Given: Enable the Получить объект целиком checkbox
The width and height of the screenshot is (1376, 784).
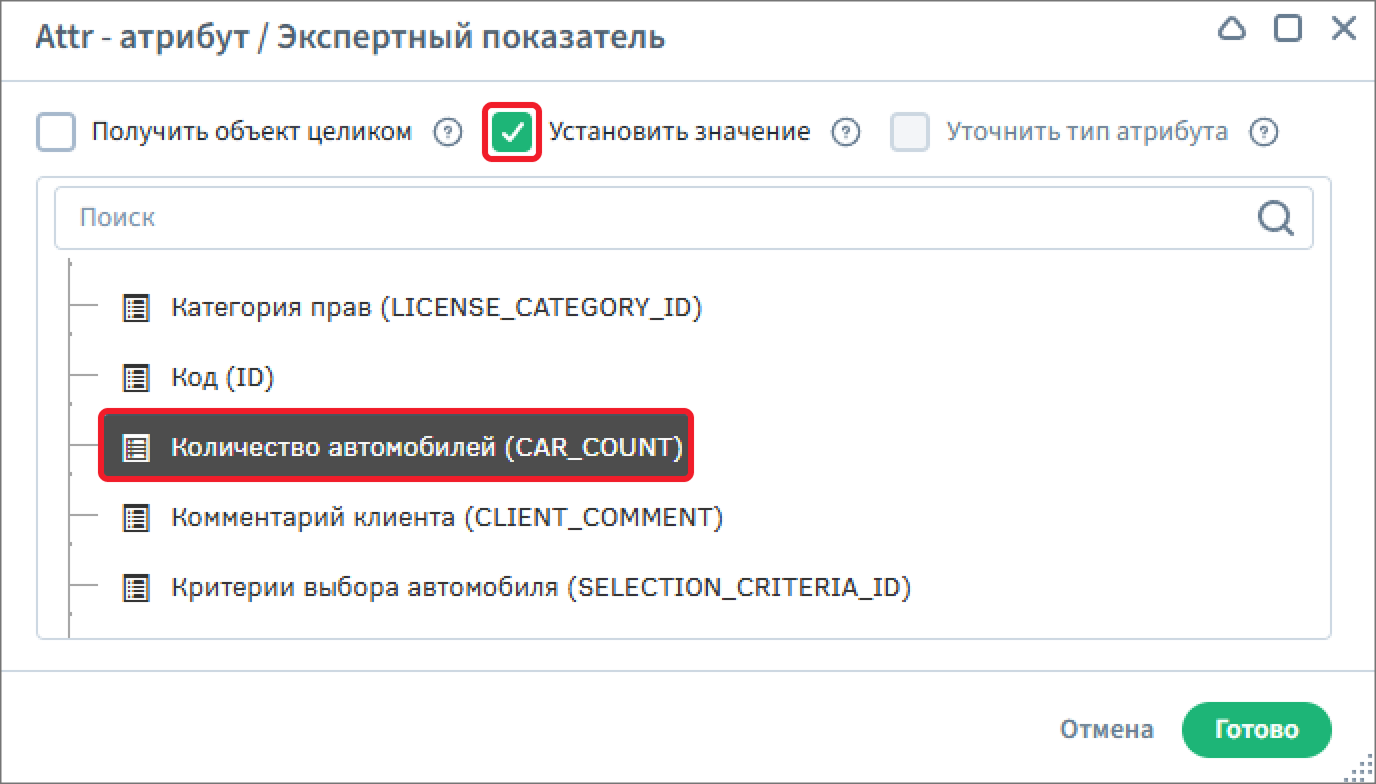Looking at the screenshot, I should pyautogui.click(x=56, y=132).
